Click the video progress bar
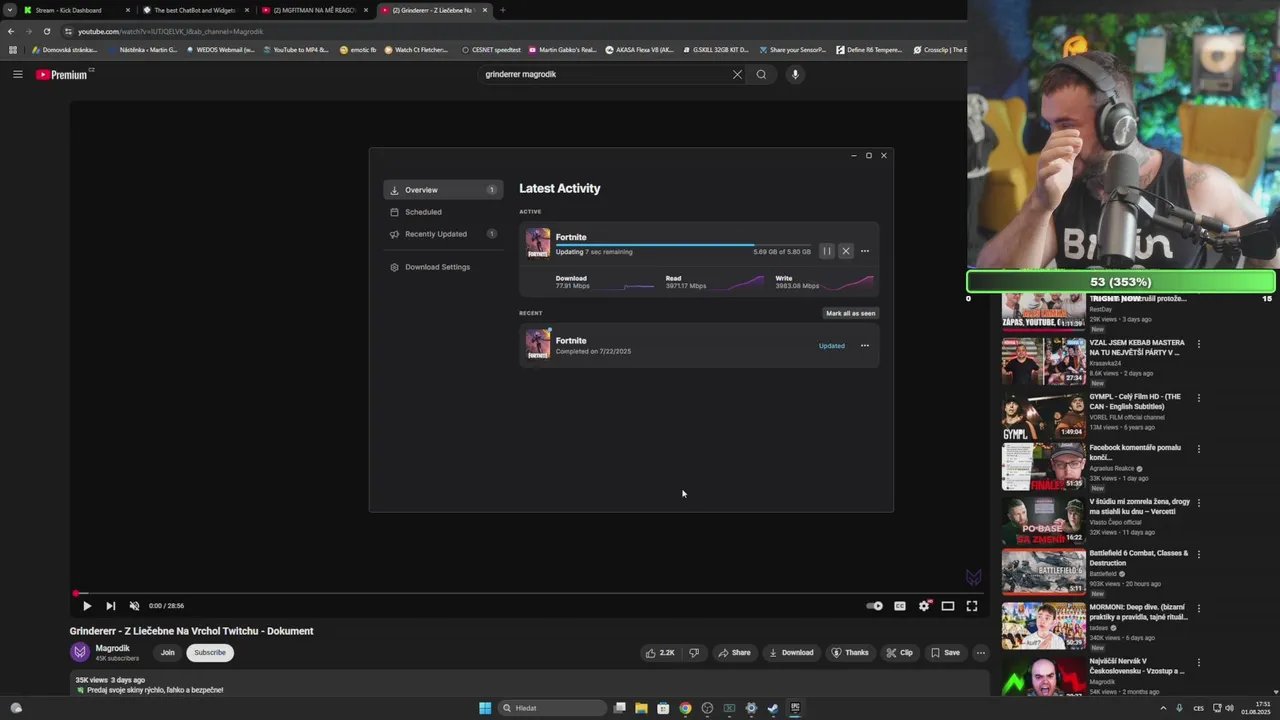The image size is (1280, 720). click(527, 593)
